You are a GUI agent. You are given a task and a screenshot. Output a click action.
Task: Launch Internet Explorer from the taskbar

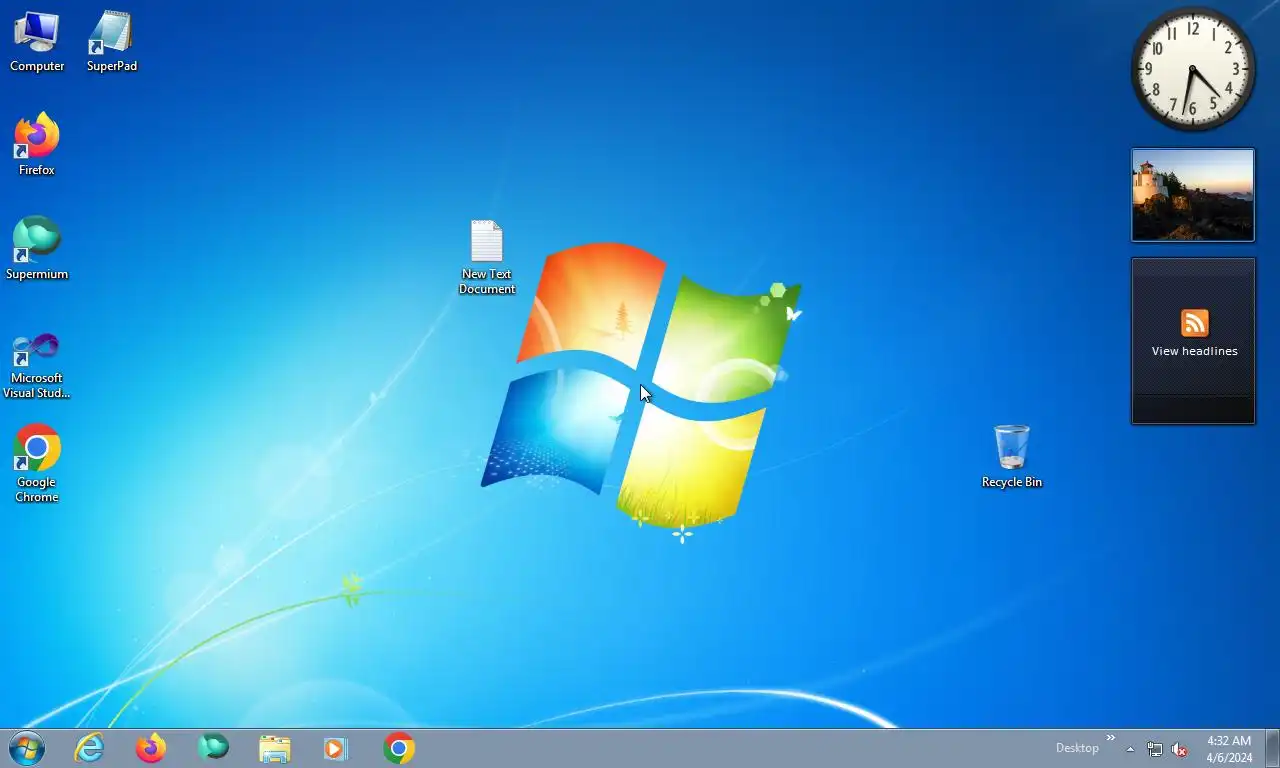[x=89, y=748]
